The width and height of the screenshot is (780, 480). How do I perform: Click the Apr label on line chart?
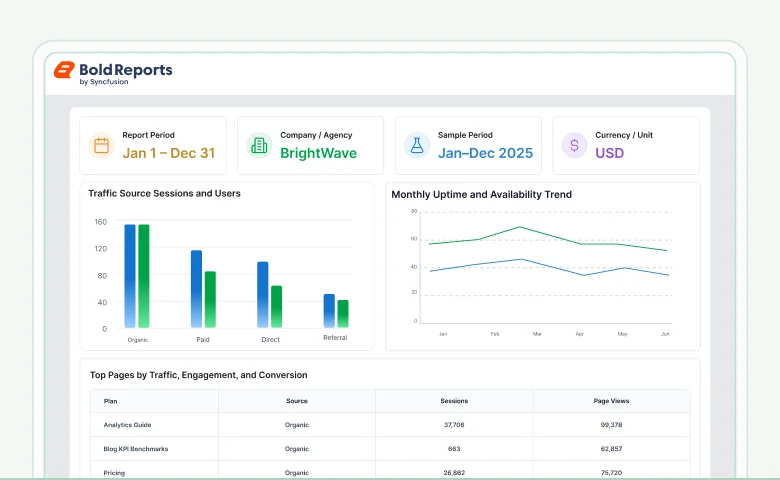point(580,334)
